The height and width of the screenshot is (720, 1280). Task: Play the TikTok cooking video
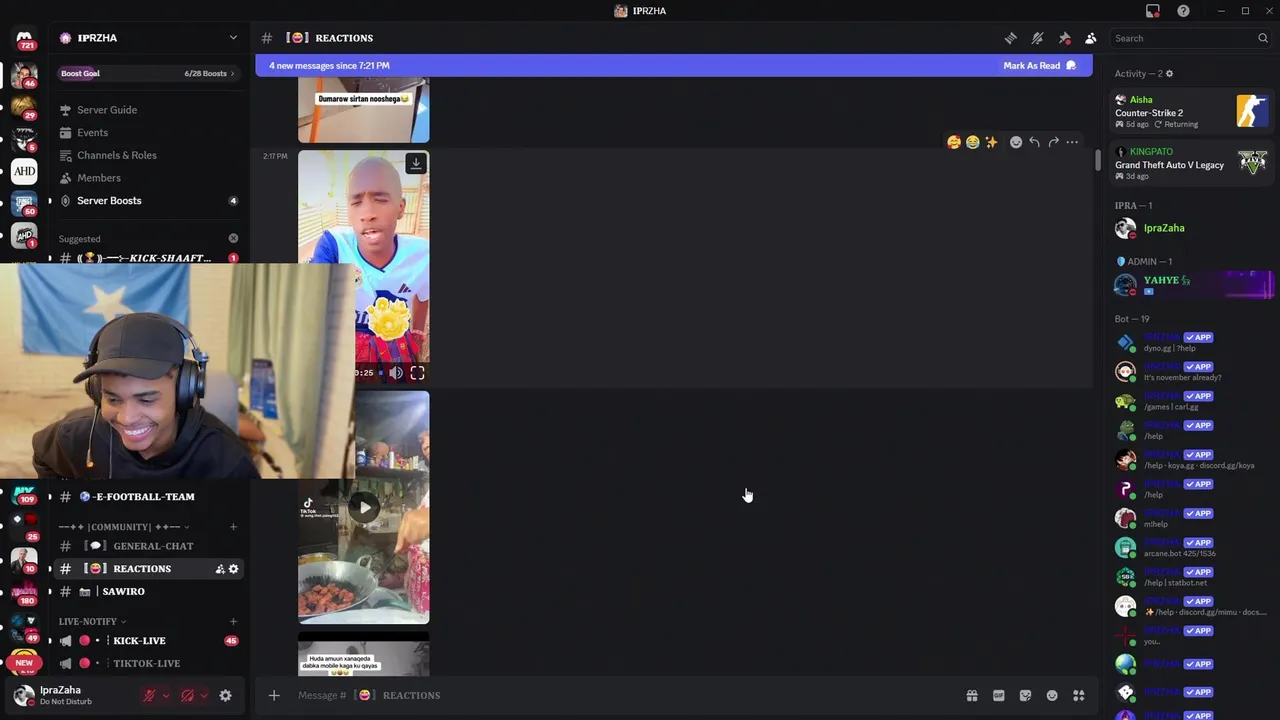click(x=364, y=507)
